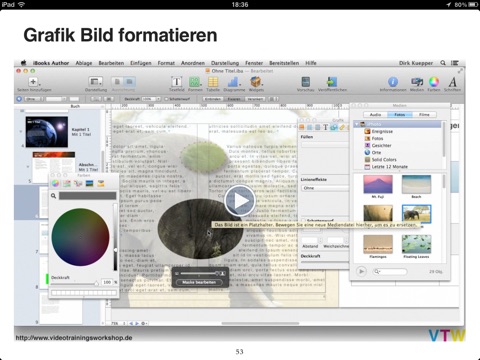Open the Einfügen menu
This screenshot has height=360, width=480.
point(141,63)
